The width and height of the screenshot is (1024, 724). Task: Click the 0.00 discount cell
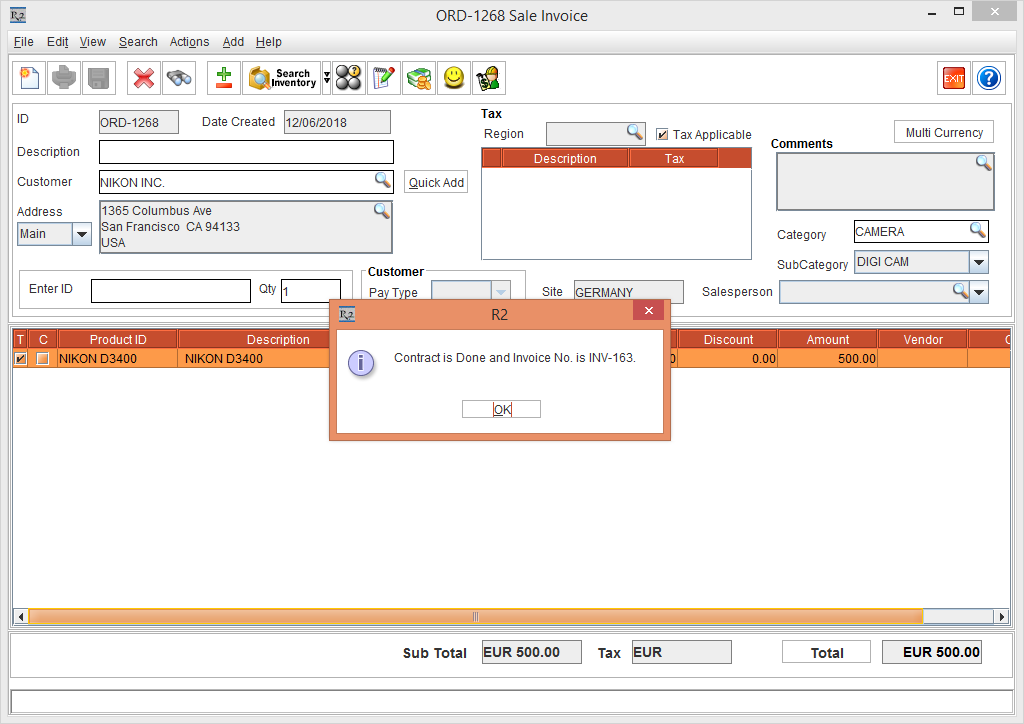[x=728, y=358]
